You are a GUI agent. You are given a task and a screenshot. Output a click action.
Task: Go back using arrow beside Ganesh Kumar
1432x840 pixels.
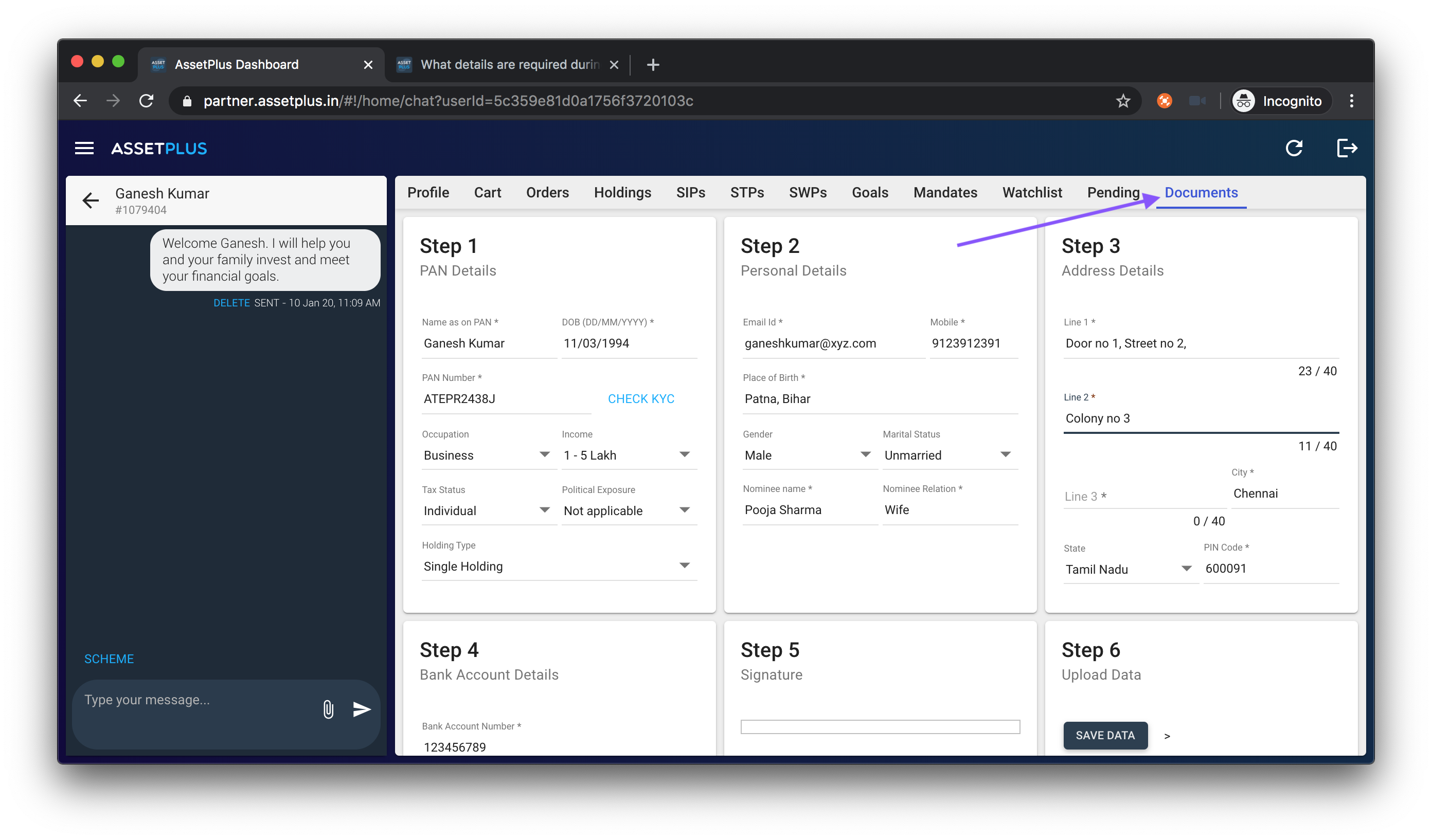click(x=91, y=200)
